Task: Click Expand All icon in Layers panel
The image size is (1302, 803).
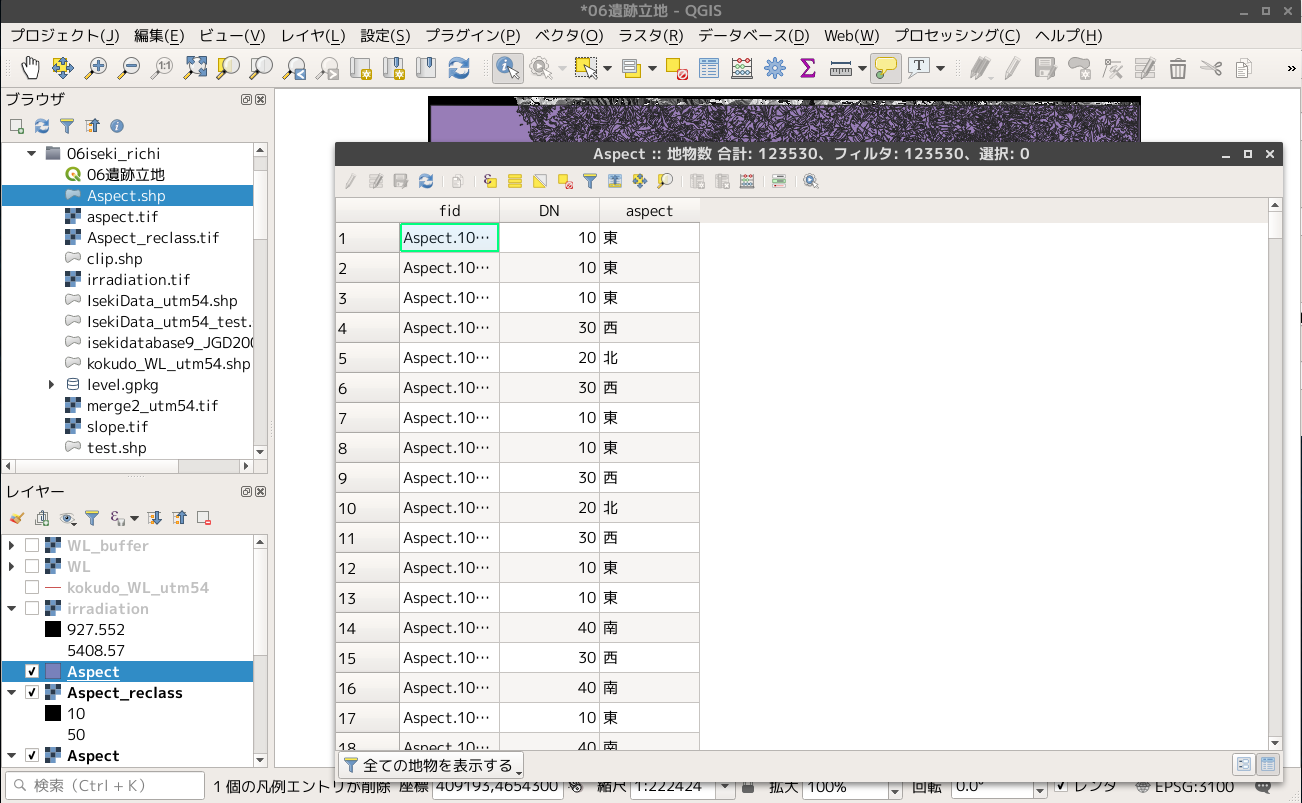Action: [155, 518]
